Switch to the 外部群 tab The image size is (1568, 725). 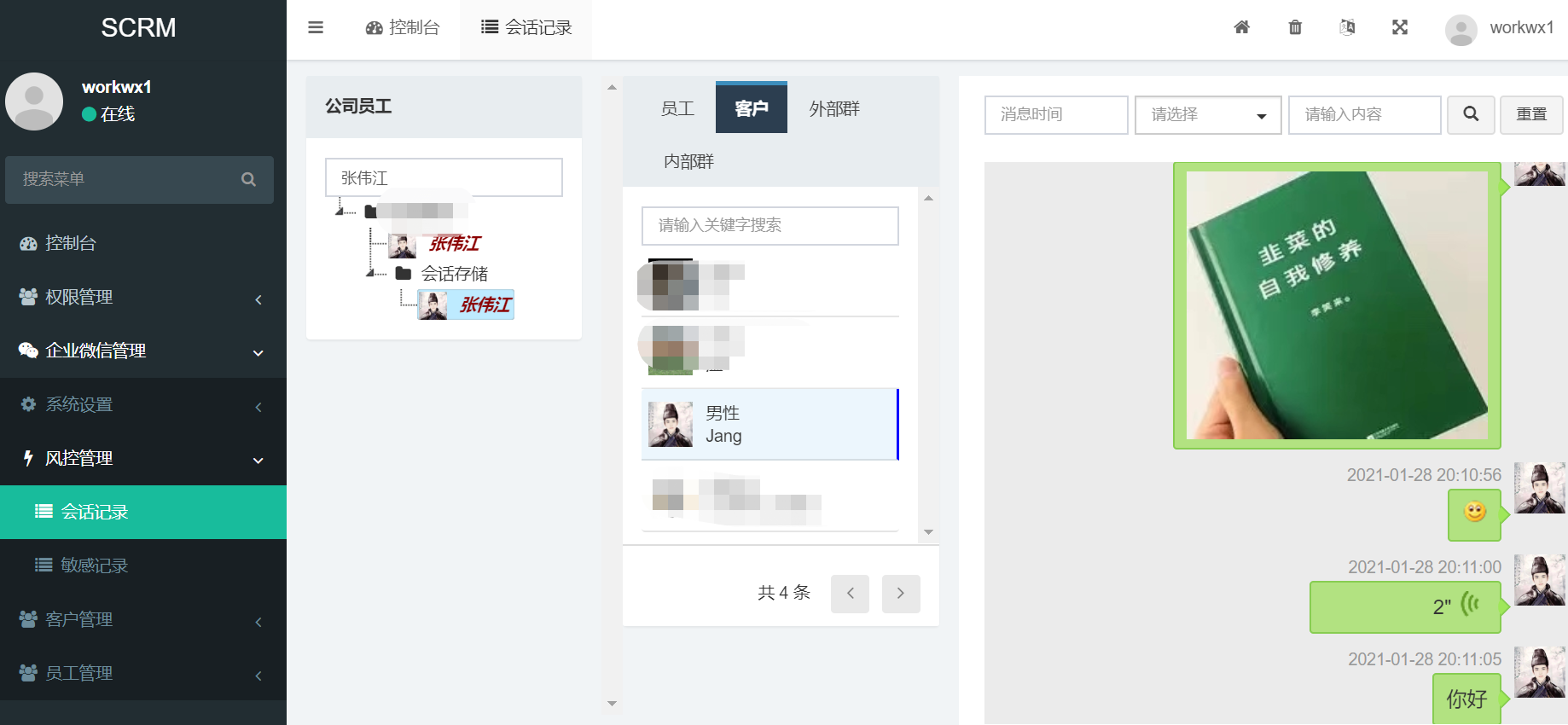834,108
